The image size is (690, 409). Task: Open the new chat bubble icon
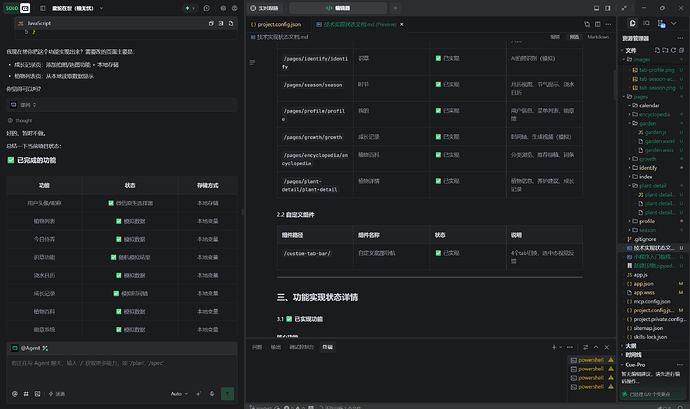(206, 8)
